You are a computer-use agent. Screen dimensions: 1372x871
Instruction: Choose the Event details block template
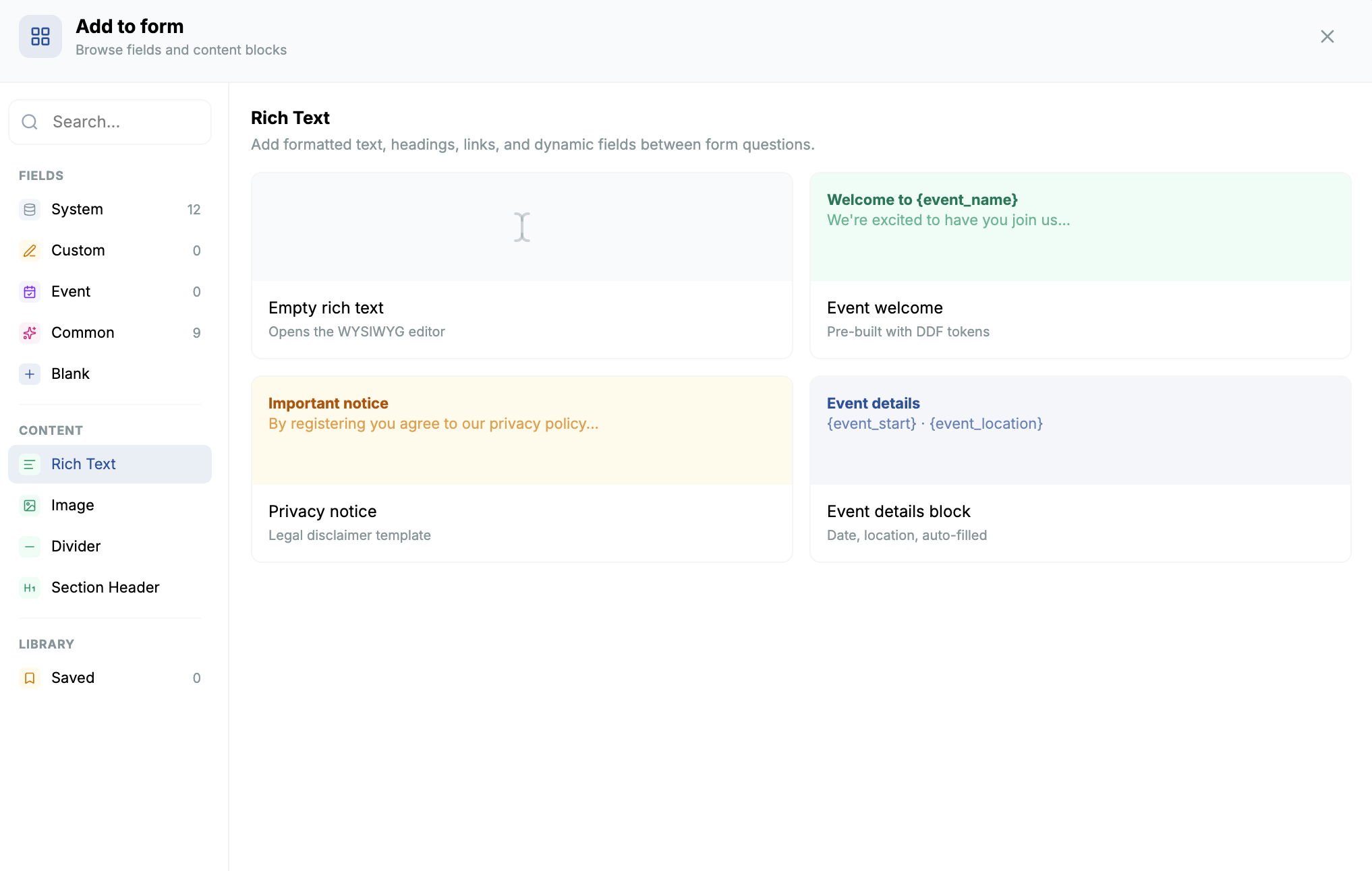(x=1081, y=469)
